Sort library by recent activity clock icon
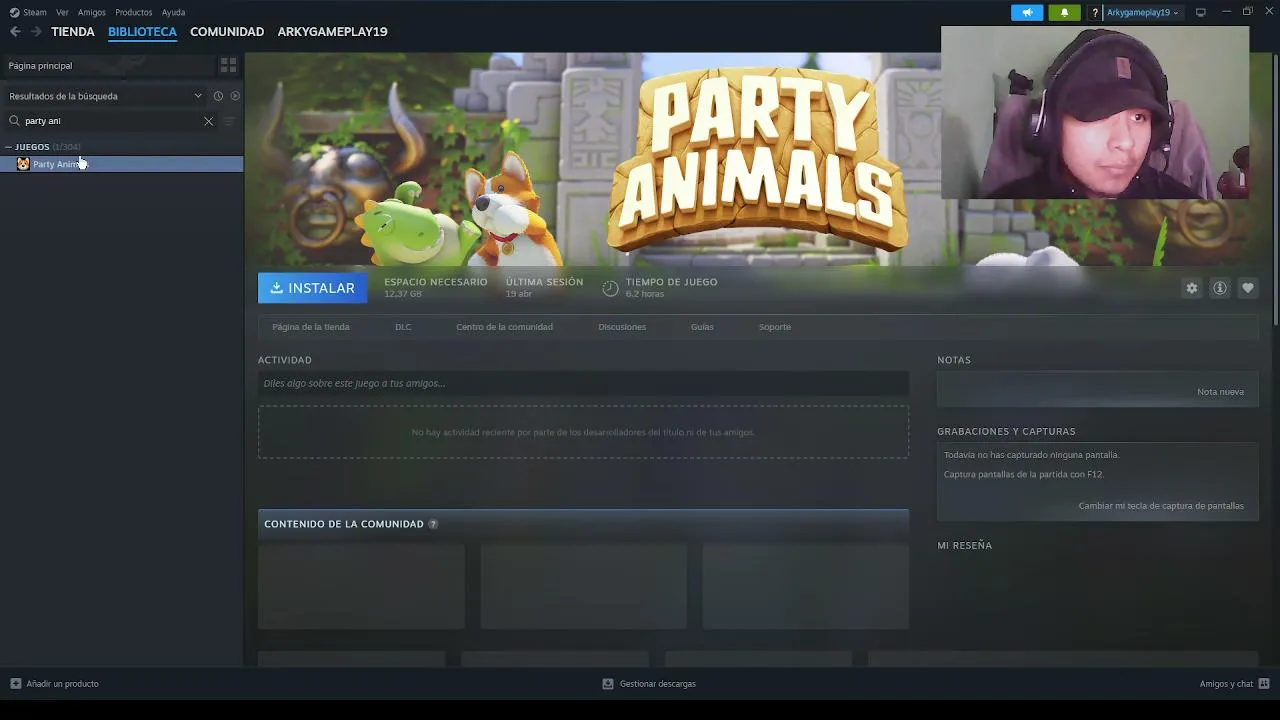This screenshot has height=720, width=1280. click(x=218, y=96)
